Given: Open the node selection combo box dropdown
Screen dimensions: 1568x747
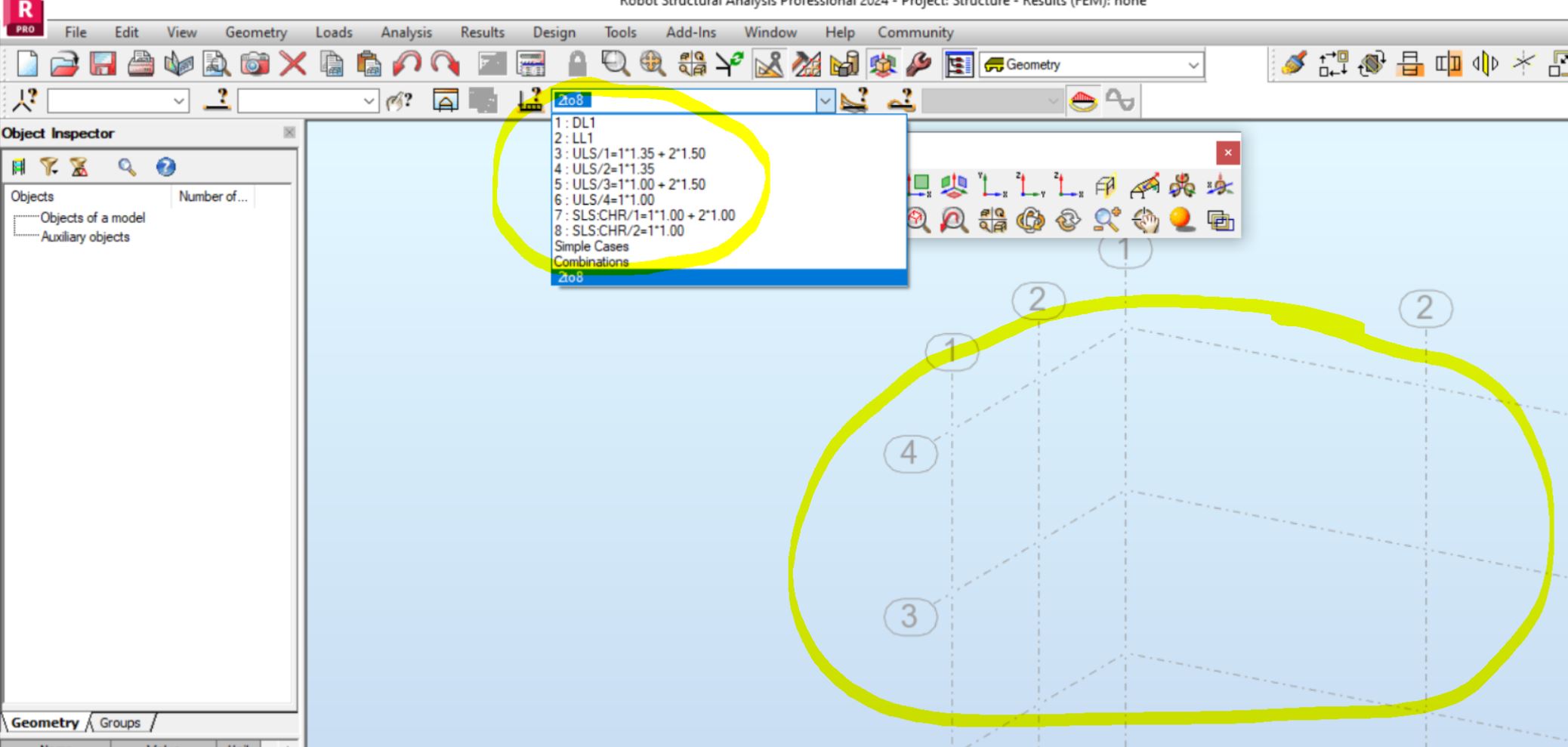Looking at the screenshot, I should pos(179,101).
